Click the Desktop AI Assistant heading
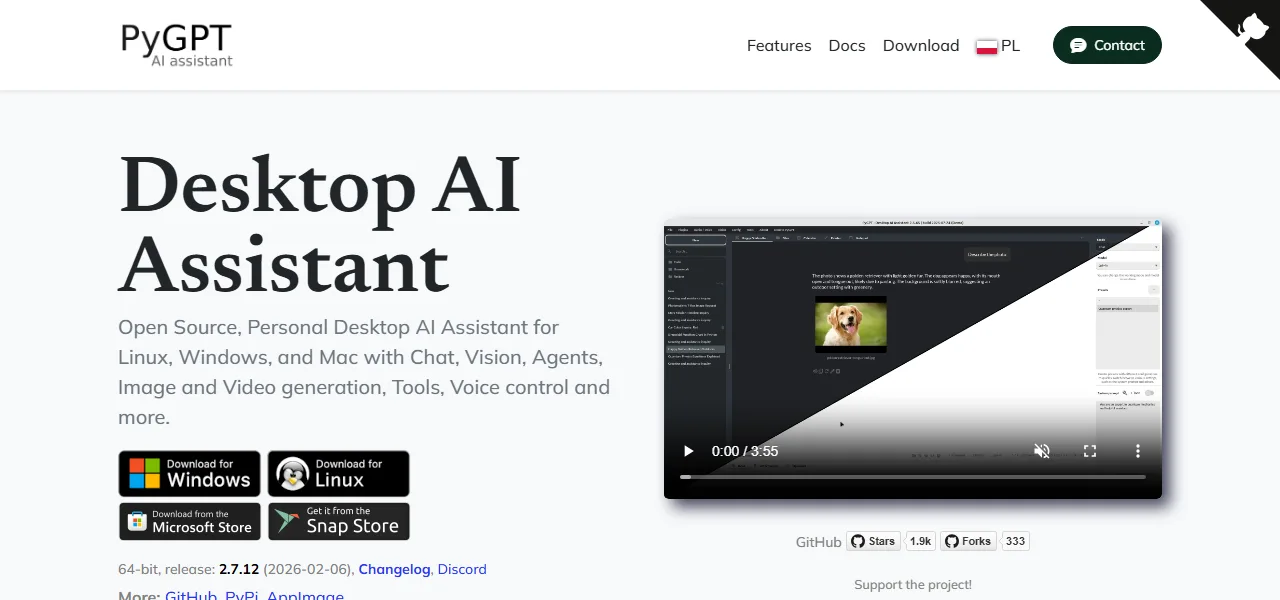Screen dimensions: 1280x600 (x=320, y=225)
